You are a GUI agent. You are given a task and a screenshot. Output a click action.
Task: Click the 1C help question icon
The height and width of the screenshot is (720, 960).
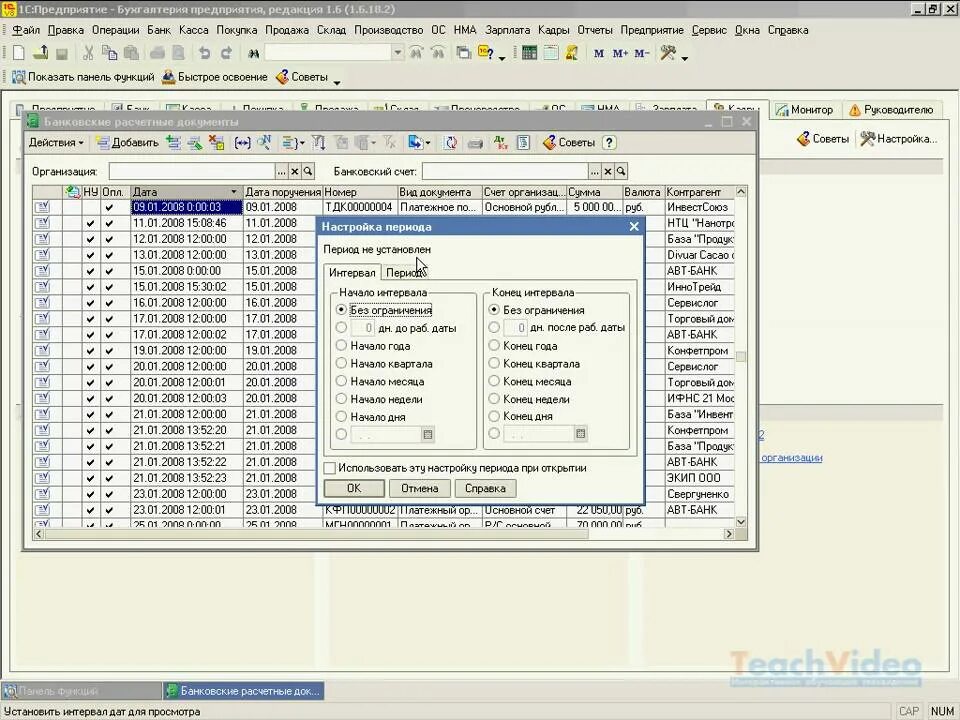click(486, 53)
